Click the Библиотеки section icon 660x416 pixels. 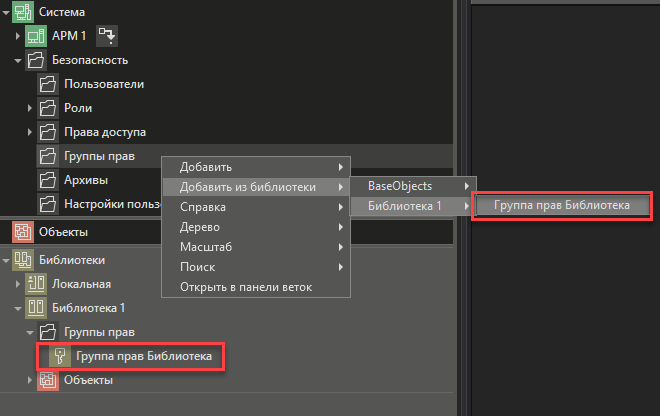coord(19,260)
